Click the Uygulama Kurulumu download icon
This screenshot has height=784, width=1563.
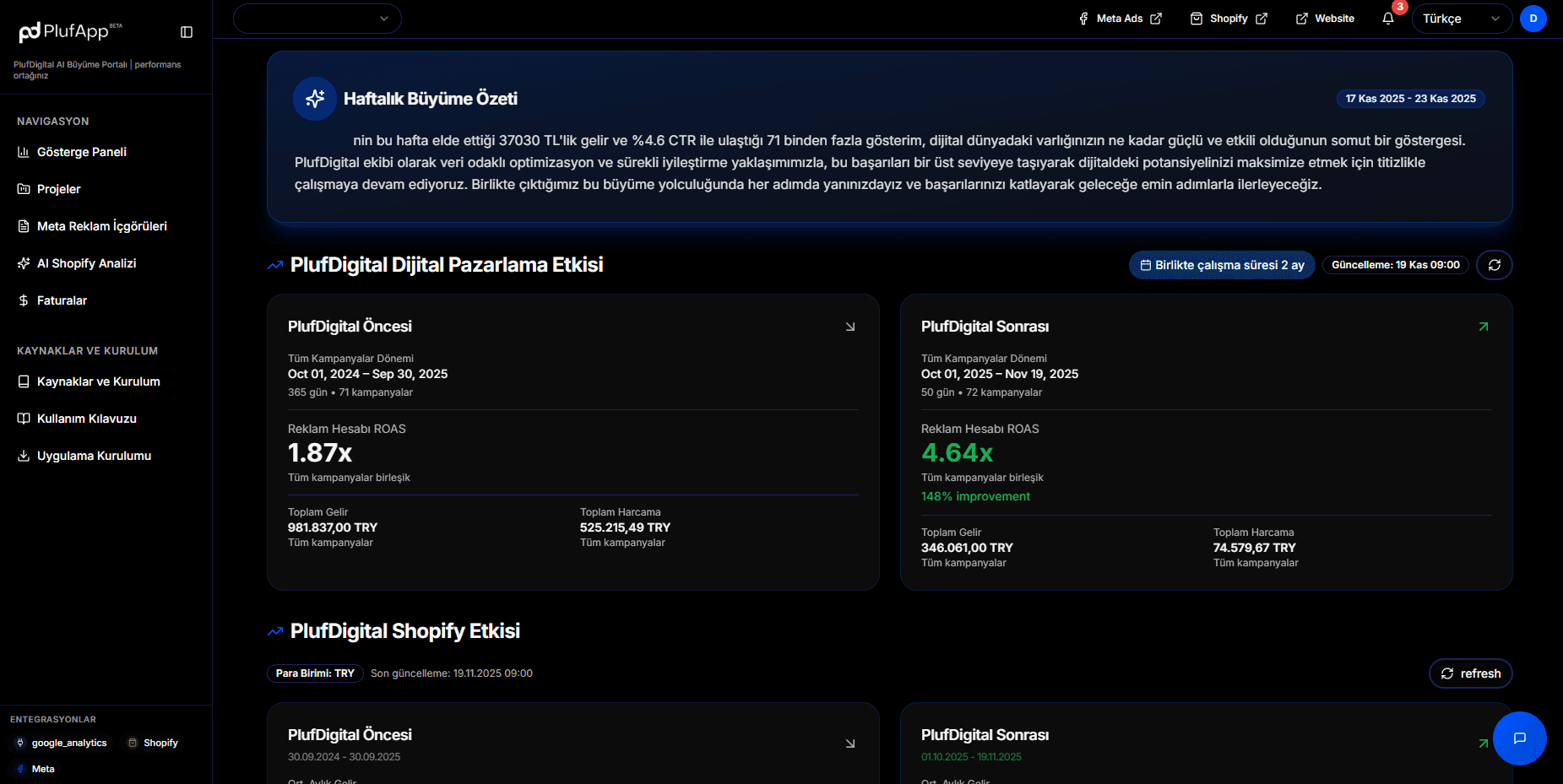point(24,456)
